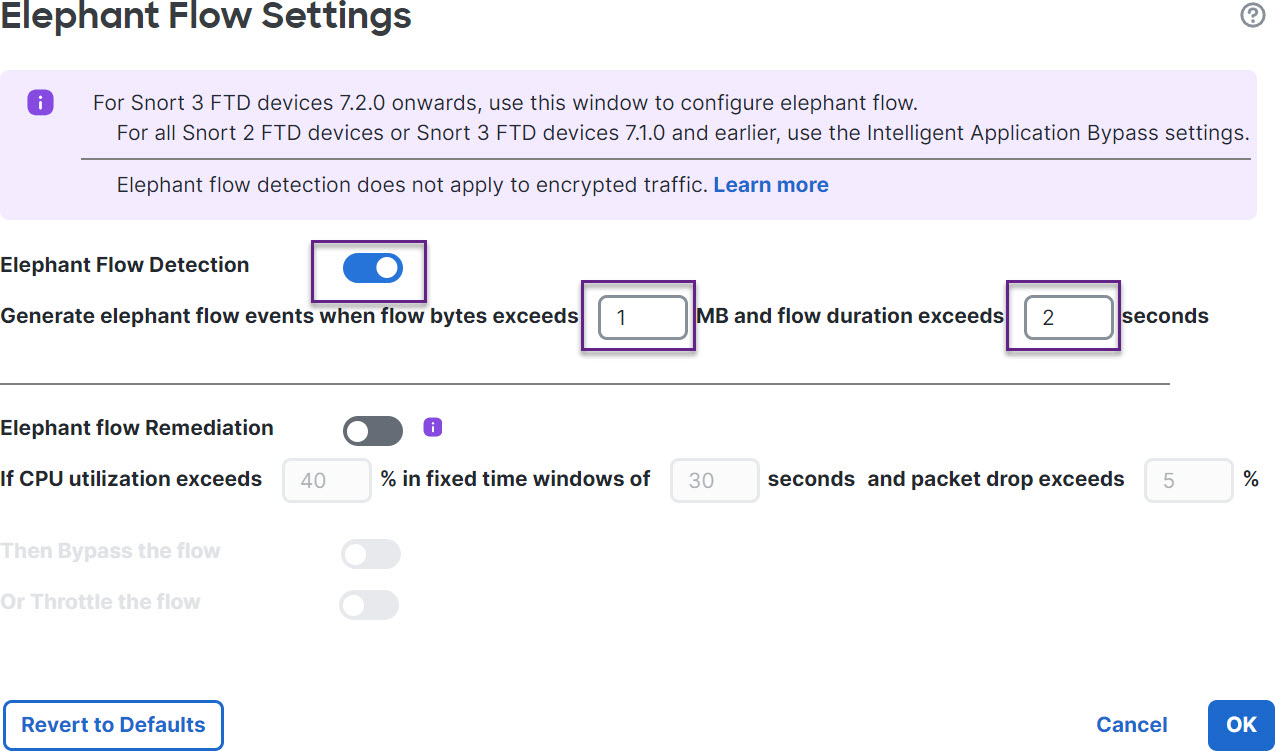Image resolution: width=1275 pixels, height=751 pixels.
Task: Enable the Elephant flow Remediation toggle
Action: pyautogui.click(x=372, y=431)
